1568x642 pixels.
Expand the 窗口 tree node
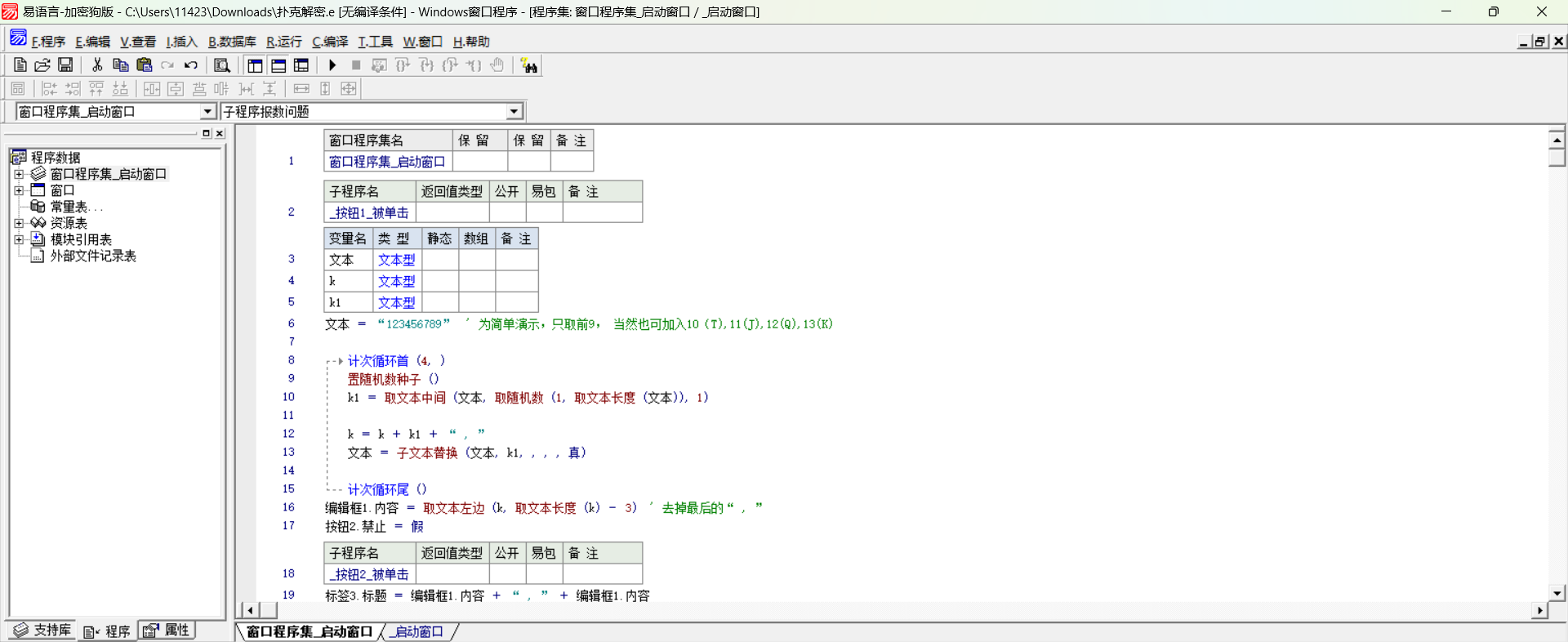point(19,190)
